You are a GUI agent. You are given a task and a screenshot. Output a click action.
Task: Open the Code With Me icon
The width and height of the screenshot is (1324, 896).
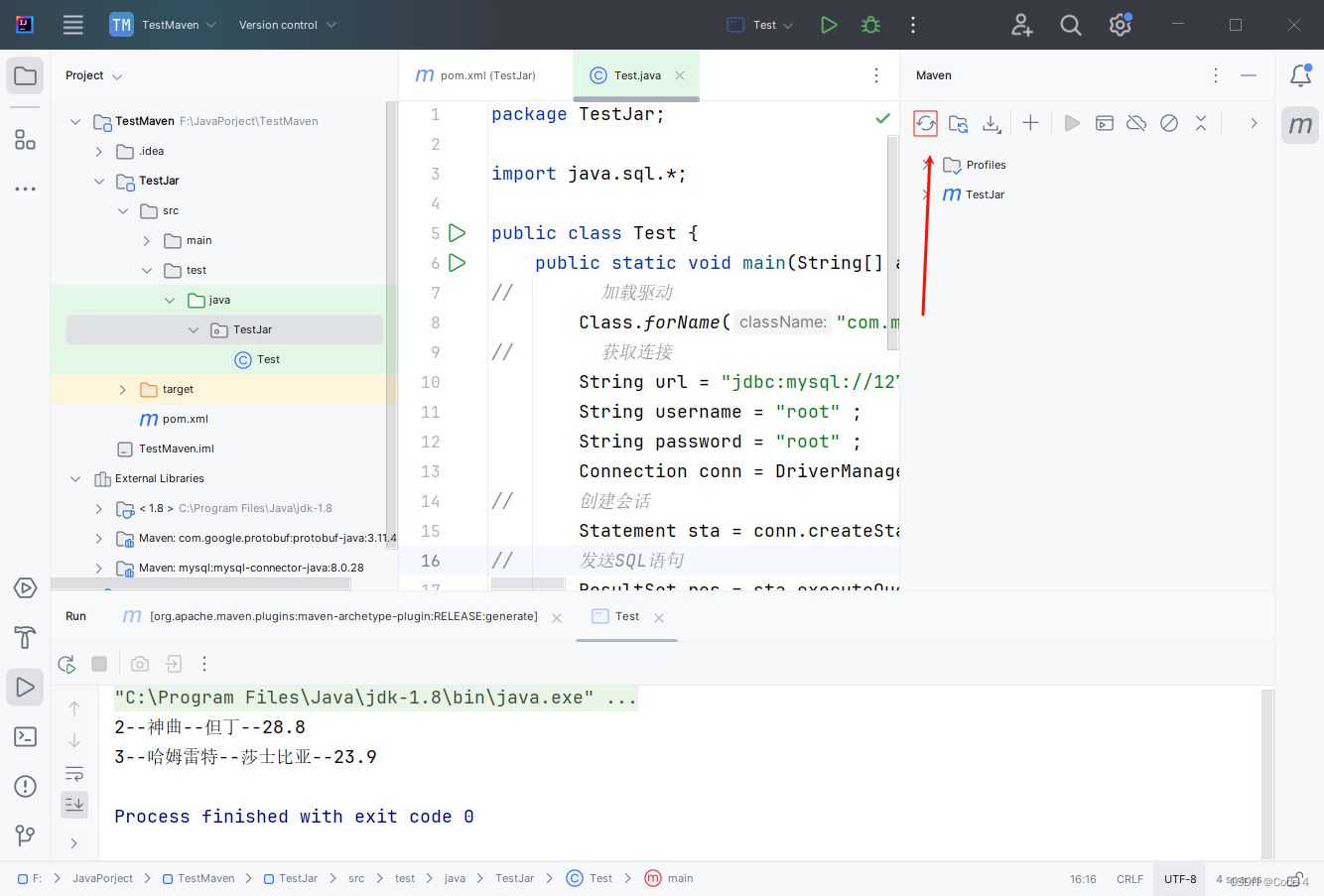pyautogui.click(x=1021, y=25)
